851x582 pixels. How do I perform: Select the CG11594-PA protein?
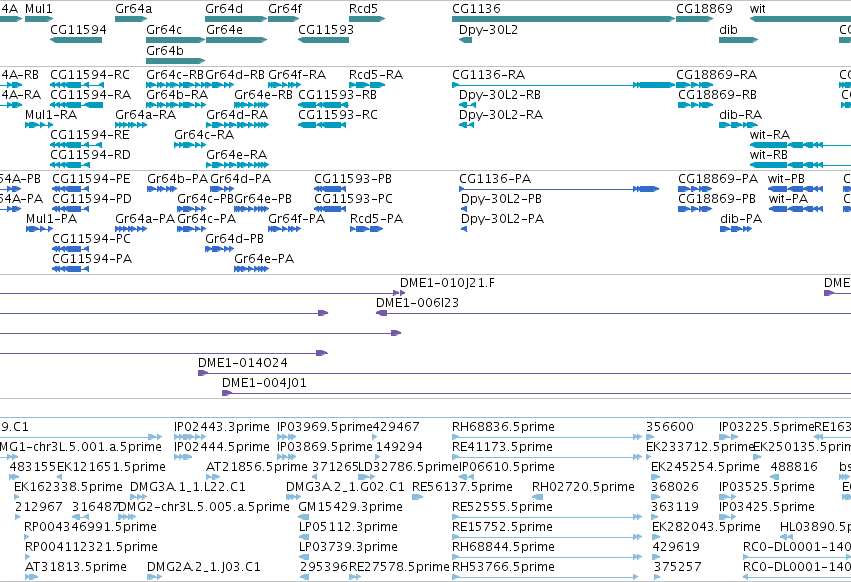(70, 269)
